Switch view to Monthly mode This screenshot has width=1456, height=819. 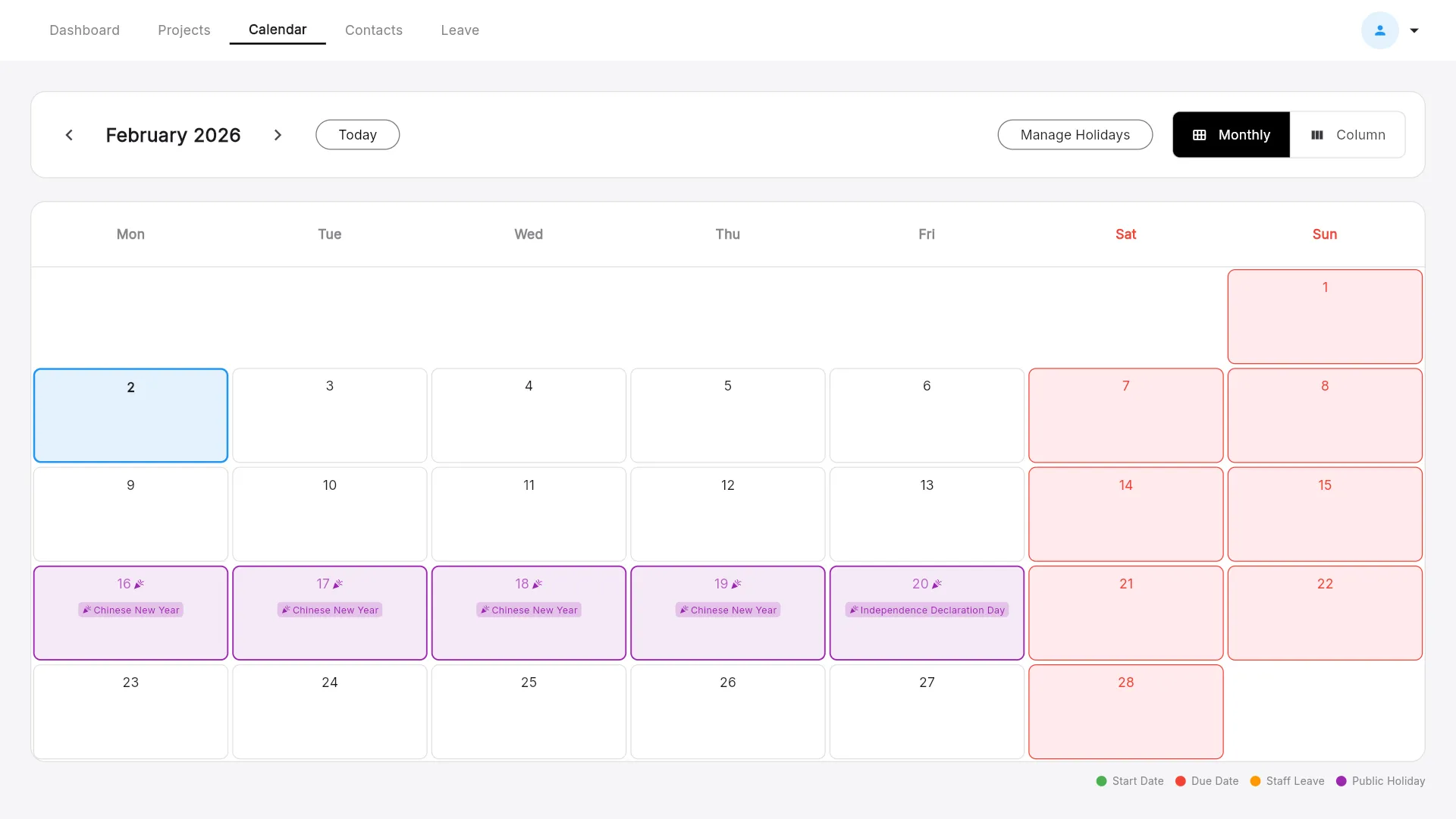(1231, 134)
